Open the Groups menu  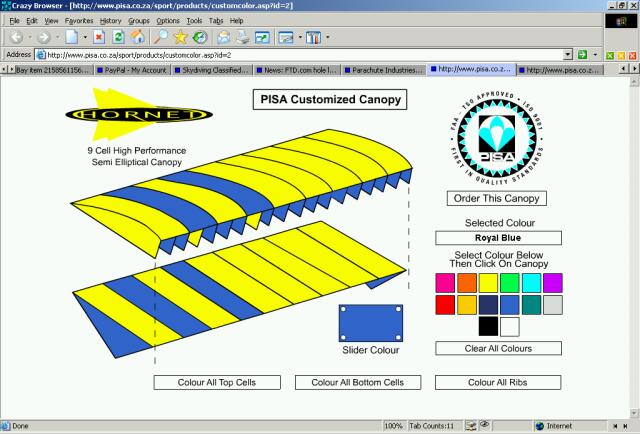139,20
